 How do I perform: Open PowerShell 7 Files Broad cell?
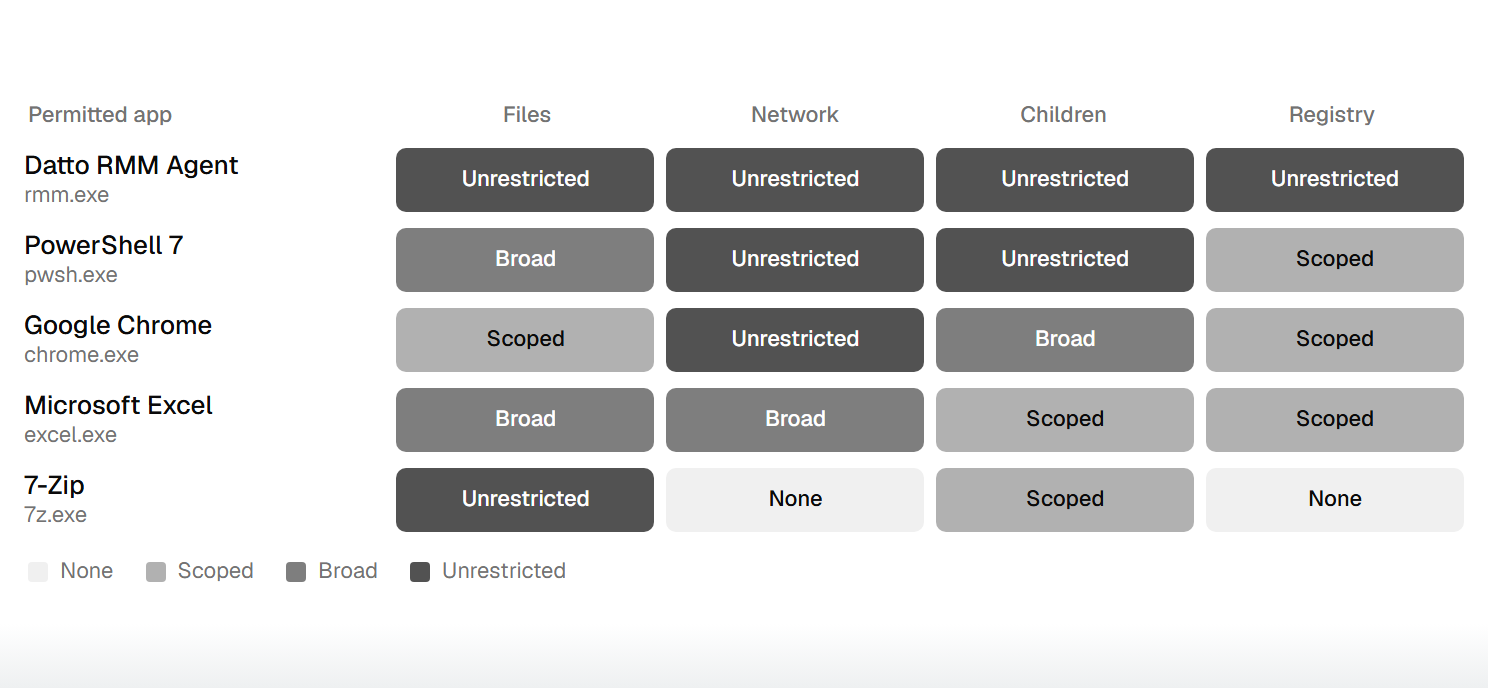tap(525, 260)
